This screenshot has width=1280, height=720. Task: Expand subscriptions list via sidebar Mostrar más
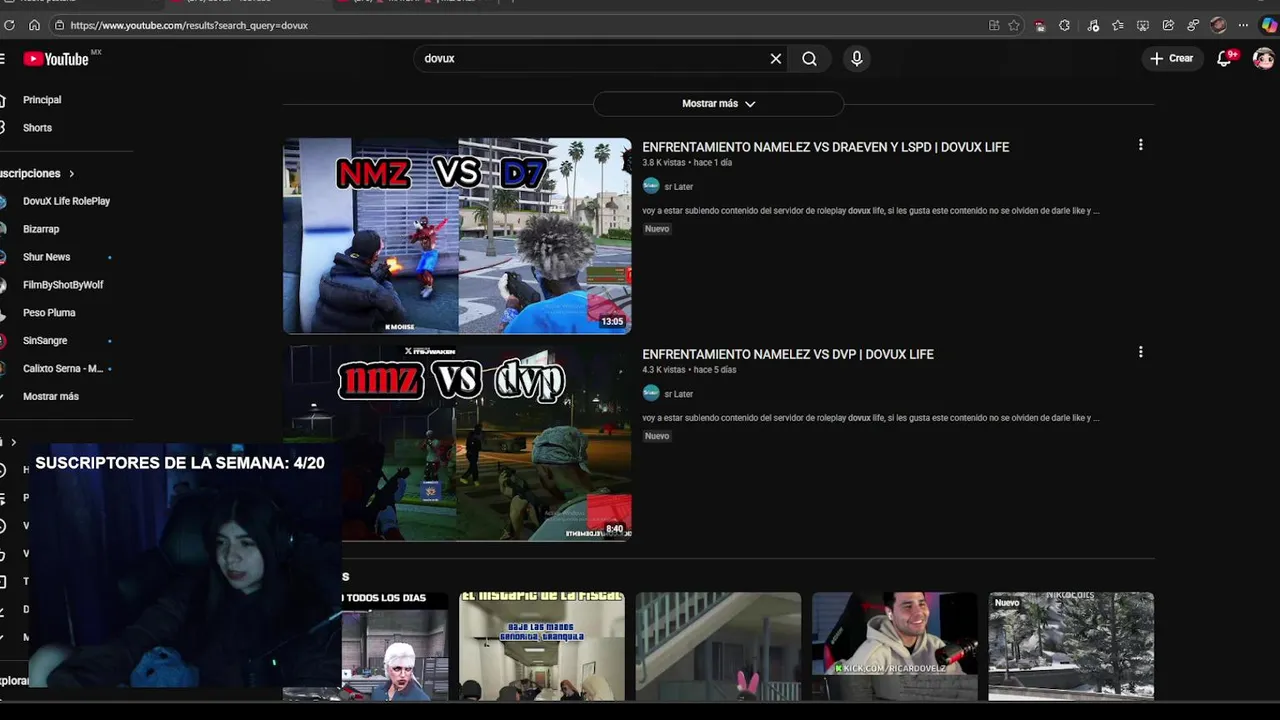tap(51, 396)
